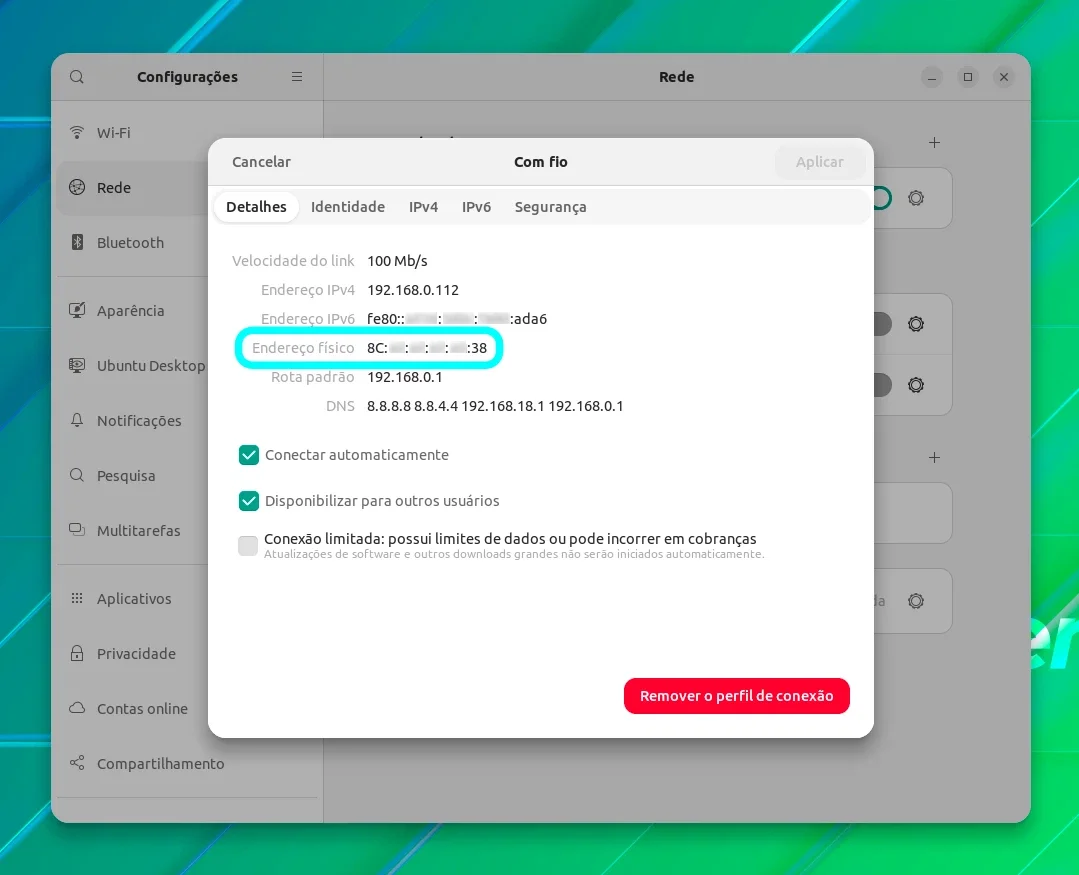This screenshot has width=1079, height=875.
Task: Close the Configurações window
Action: pyautogui.click(x=1004, y=77)
